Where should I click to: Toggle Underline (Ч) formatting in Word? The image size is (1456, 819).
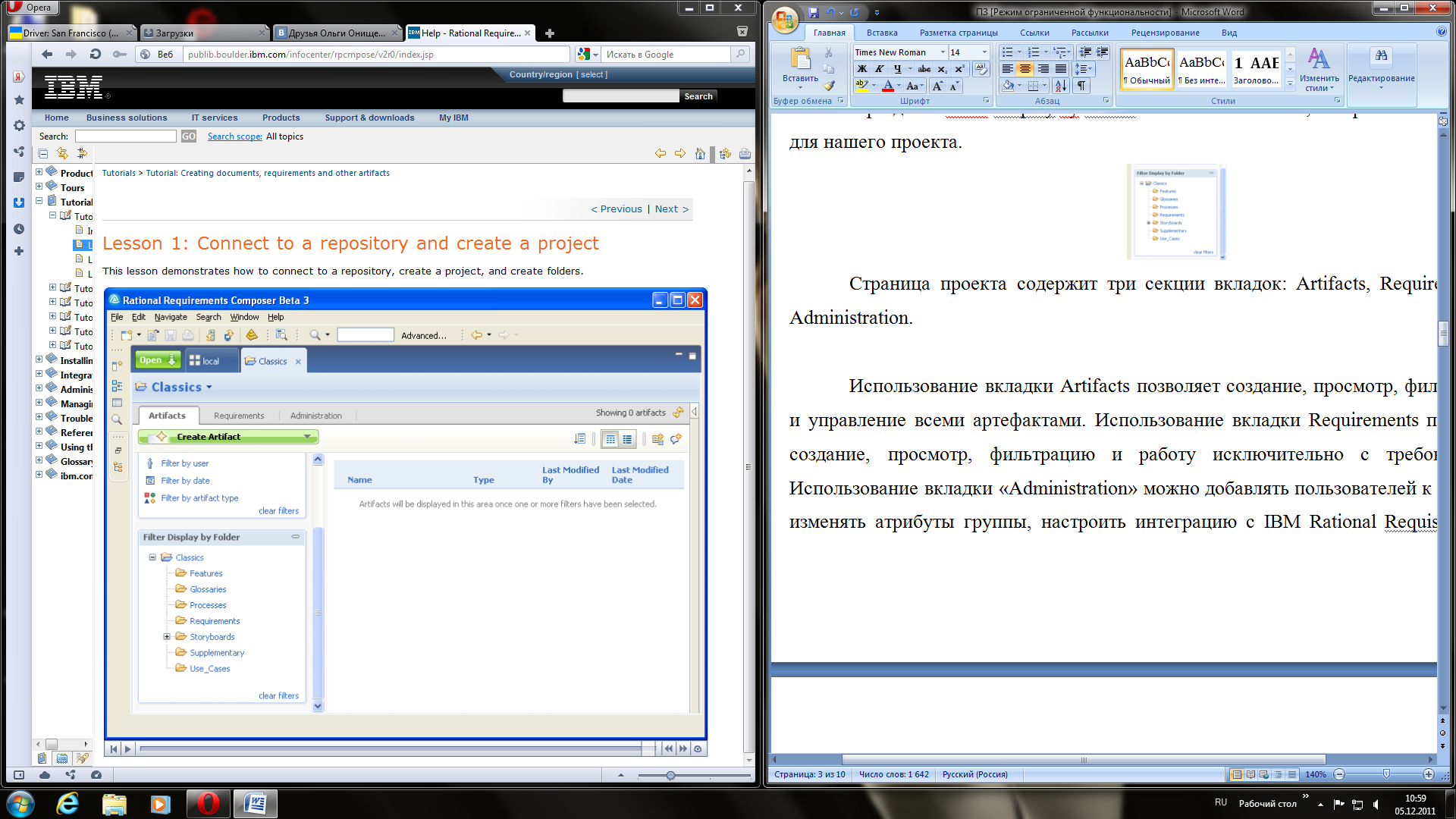coord(897,69)
